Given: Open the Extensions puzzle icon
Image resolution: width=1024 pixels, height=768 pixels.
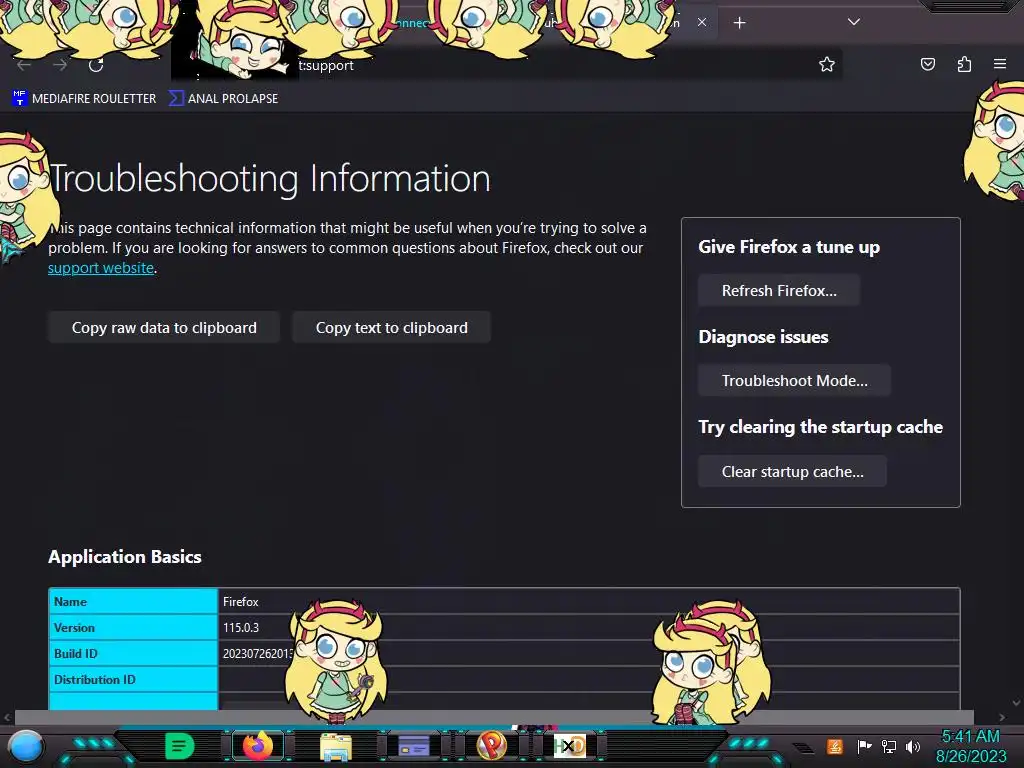Looking at the screenshot, I should [964, 64].
